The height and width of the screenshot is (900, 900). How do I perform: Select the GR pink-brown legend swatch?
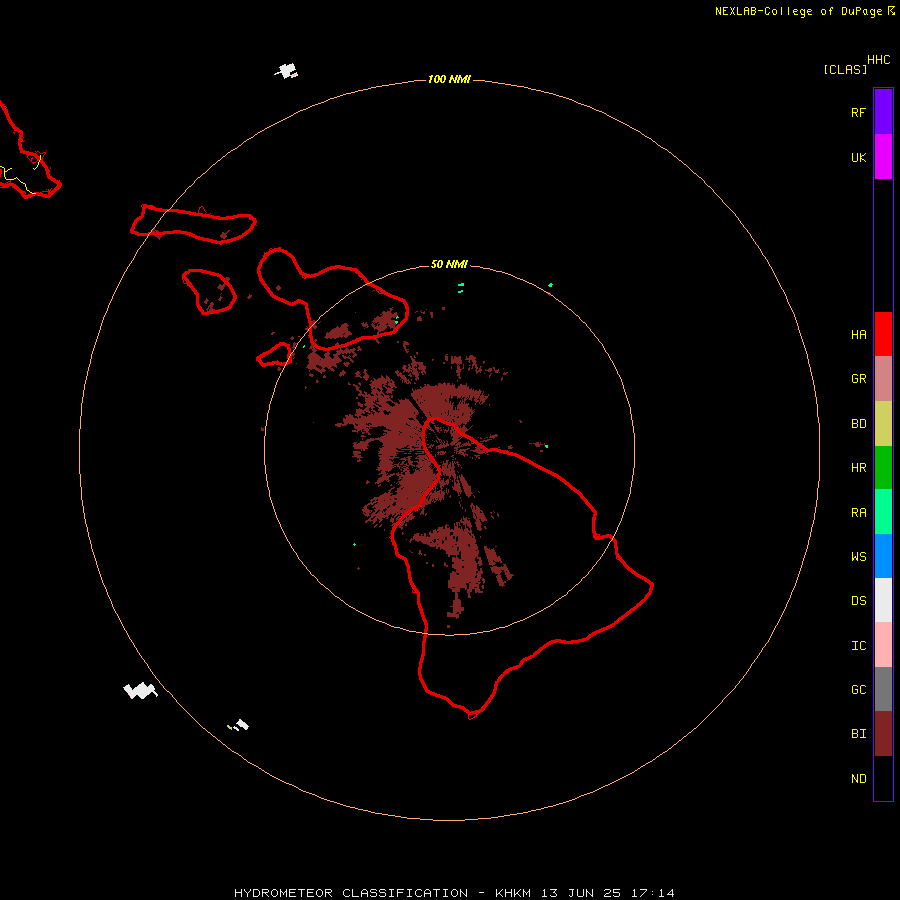click(x=883, y=379)
